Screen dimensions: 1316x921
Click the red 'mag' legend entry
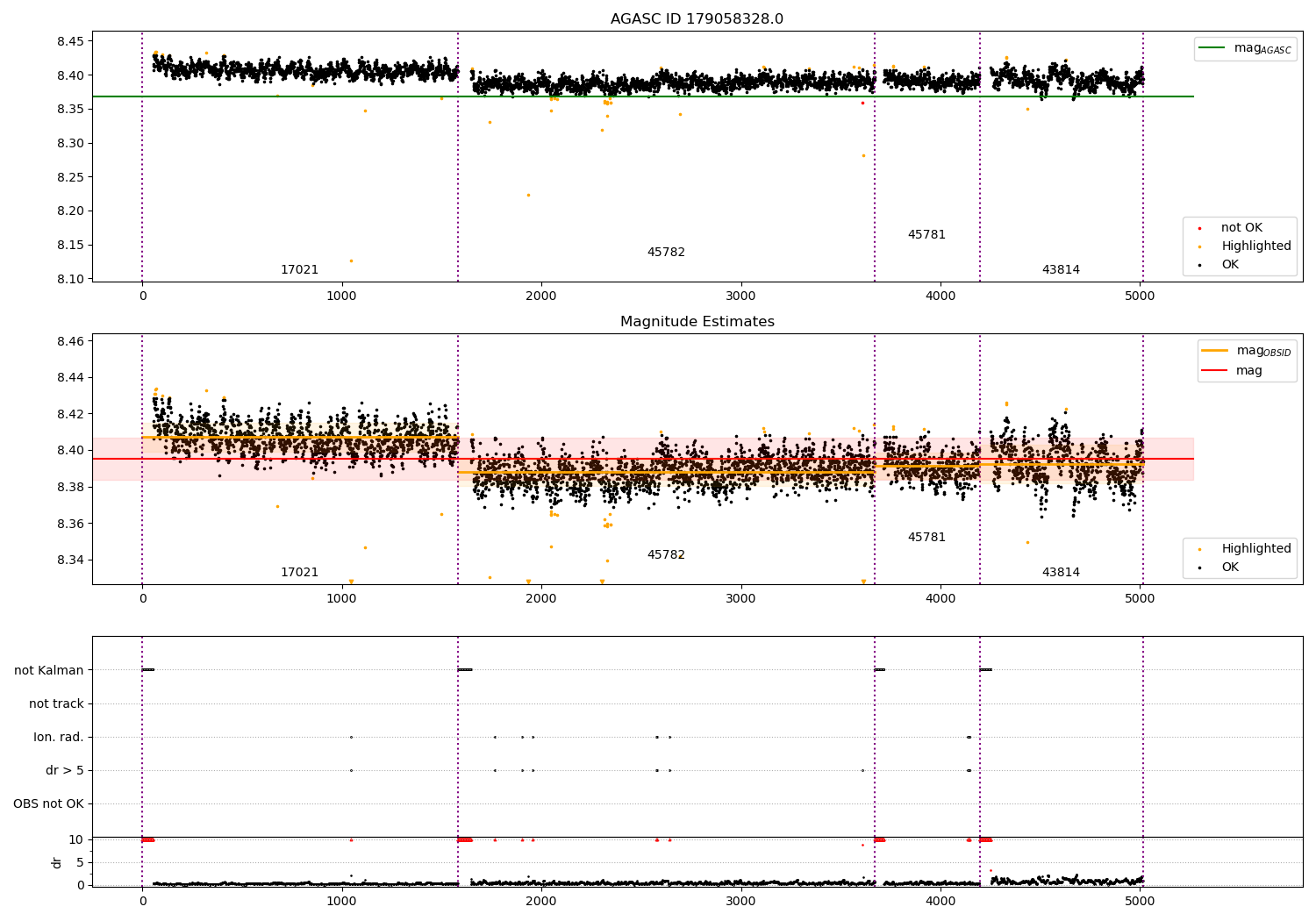pyautogui.click(x=1232, y=370)
